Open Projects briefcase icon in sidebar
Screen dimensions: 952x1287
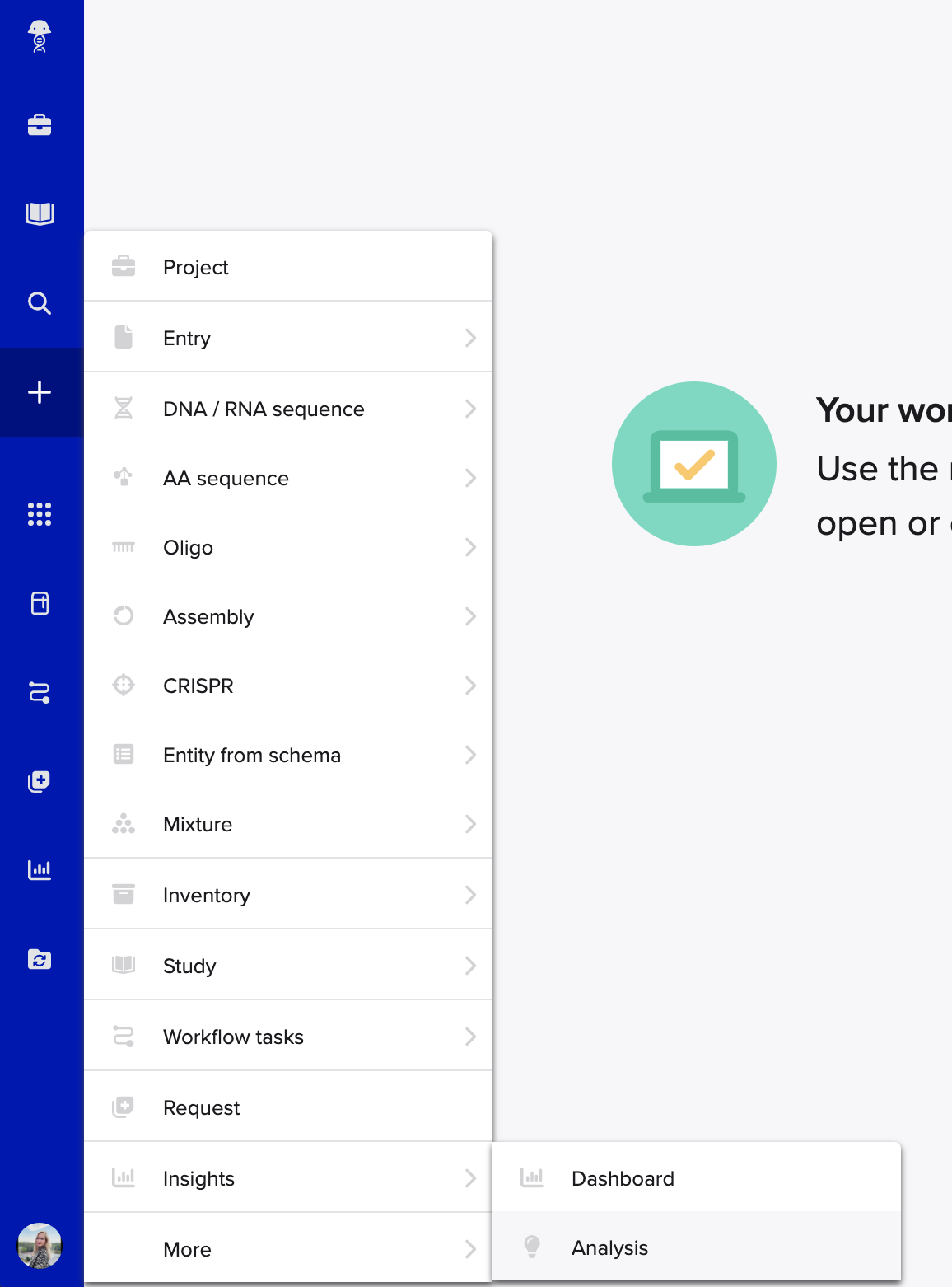[x=40, y=125]
